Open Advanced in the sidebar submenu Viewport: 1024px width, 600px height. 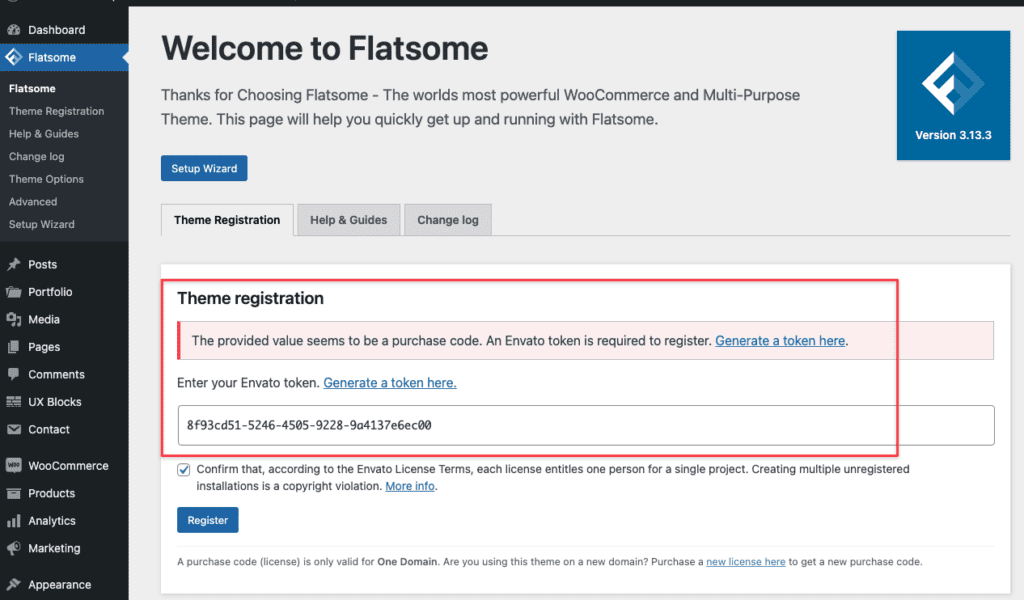(x=33, y=202)
